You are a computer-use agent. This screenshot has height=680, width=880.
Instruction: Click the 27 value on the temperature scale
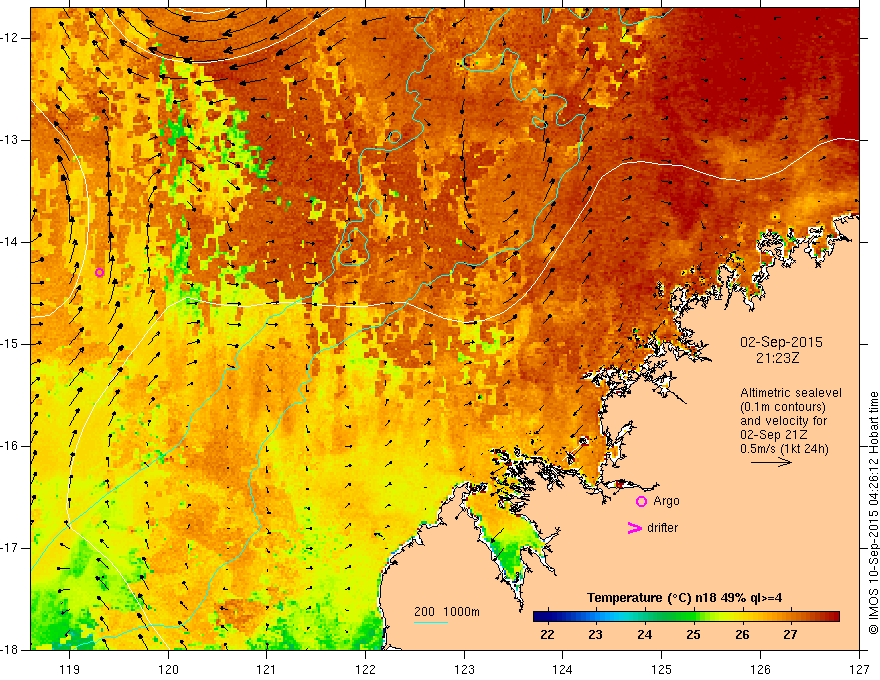790,635
